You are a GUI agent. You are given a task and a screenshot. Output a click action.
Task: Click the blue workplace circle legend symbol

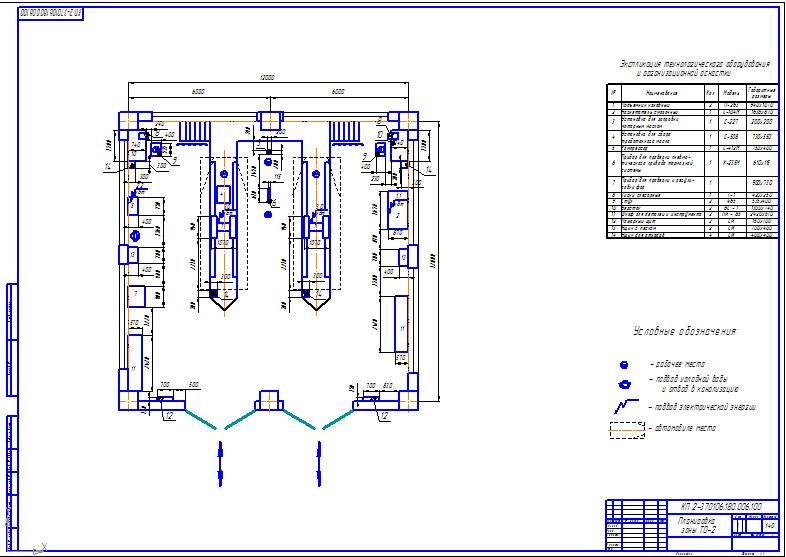(624, 366)
